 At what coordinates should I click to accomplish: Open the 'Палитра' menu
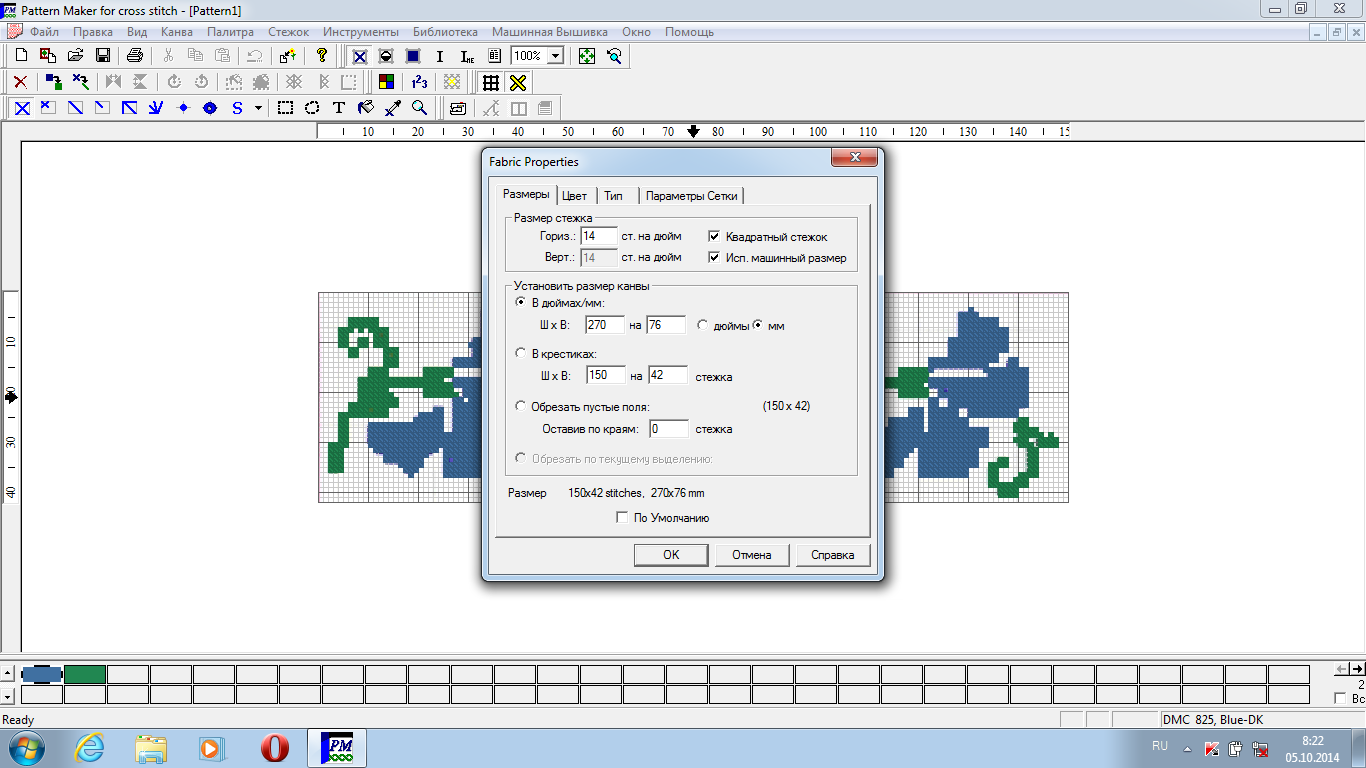pyautogui.click(x=230, y=32)
